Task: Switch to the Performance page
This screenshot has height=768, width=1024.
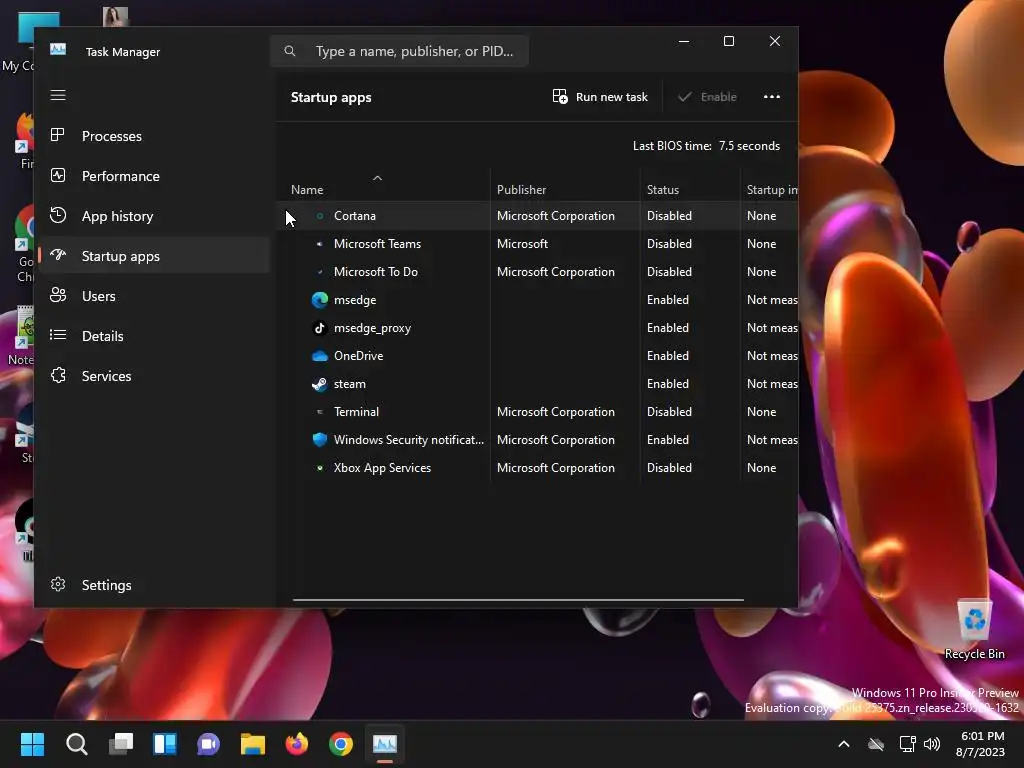Action: 155,176
